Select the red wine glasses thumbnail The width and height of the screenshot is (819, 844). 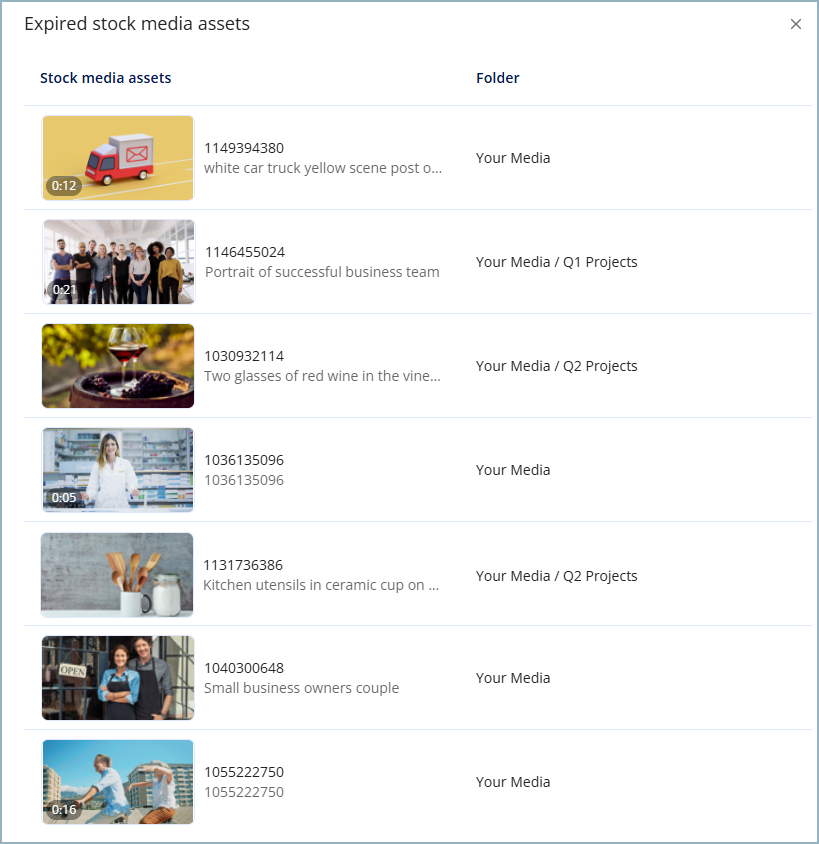[117, 366]
